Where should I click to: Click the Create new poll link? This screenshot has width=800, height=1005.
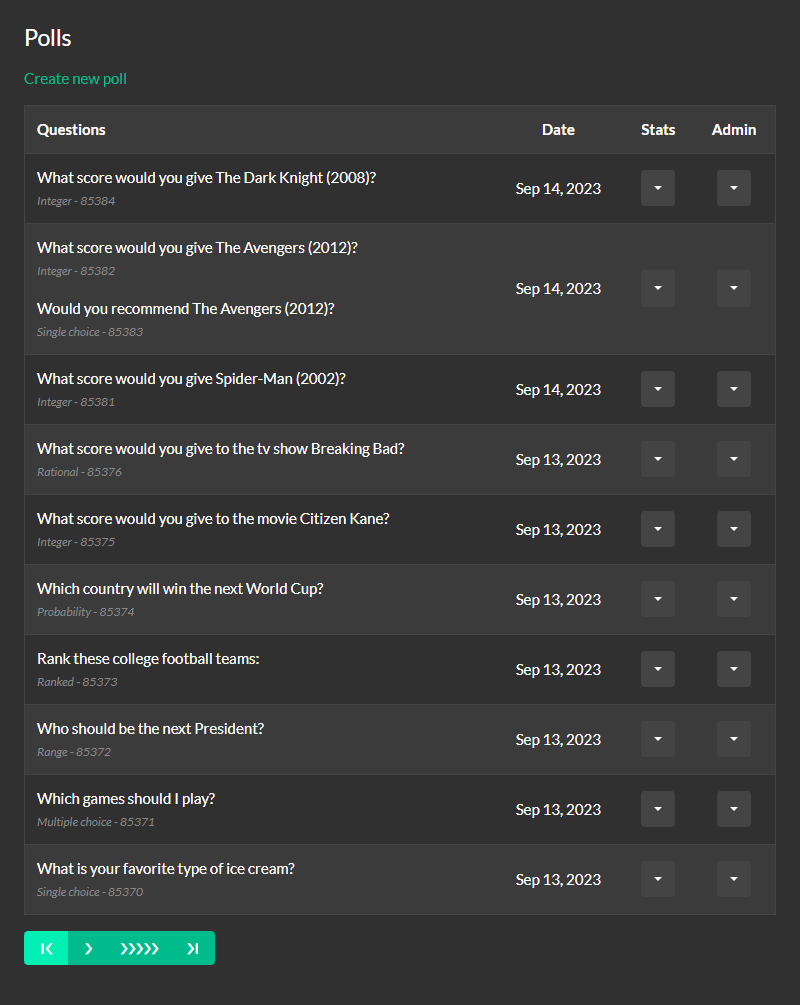point(75,78)
